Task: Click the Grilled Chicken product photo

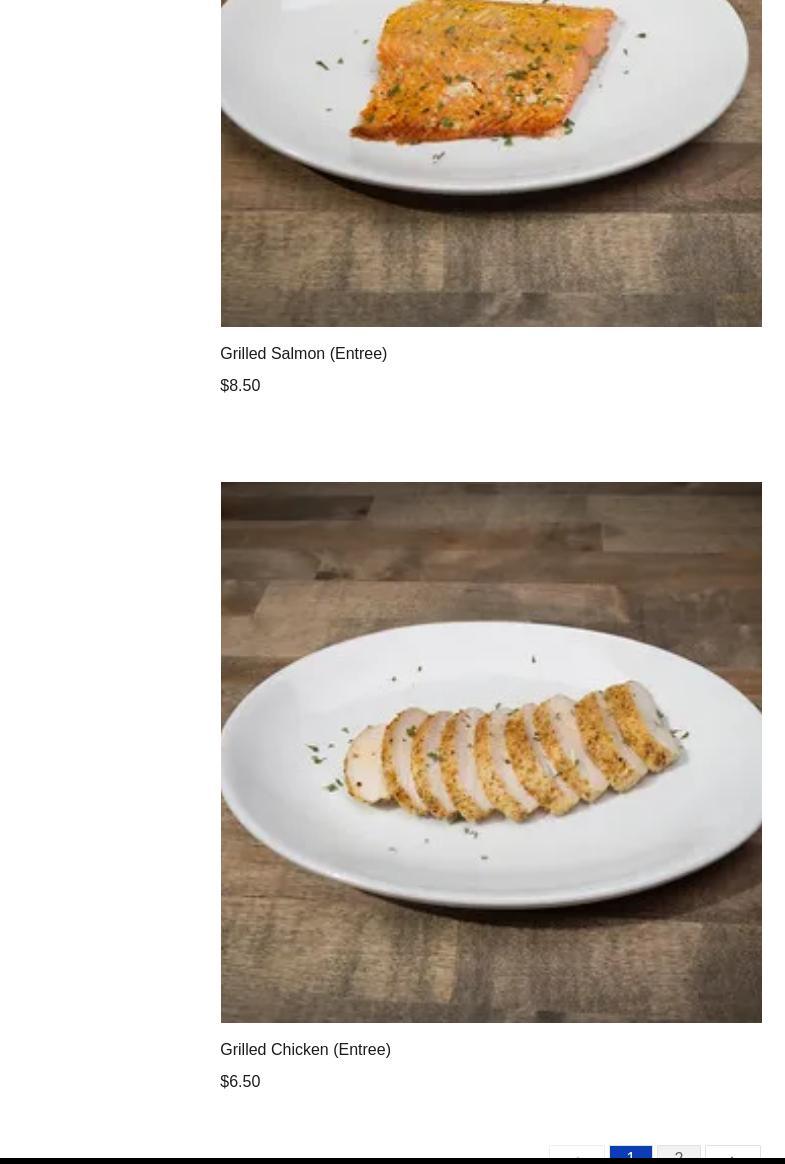Action: [491, 752]
